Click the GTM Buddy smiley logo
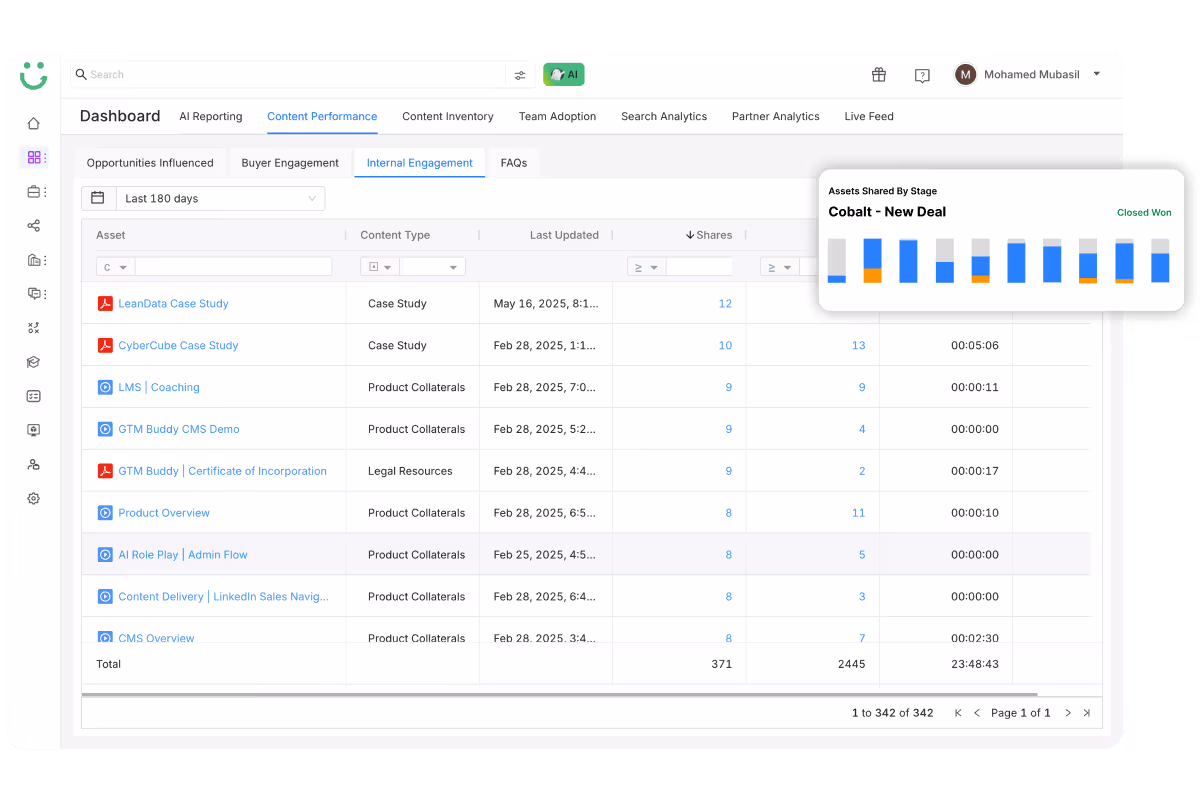 [33, 76]
